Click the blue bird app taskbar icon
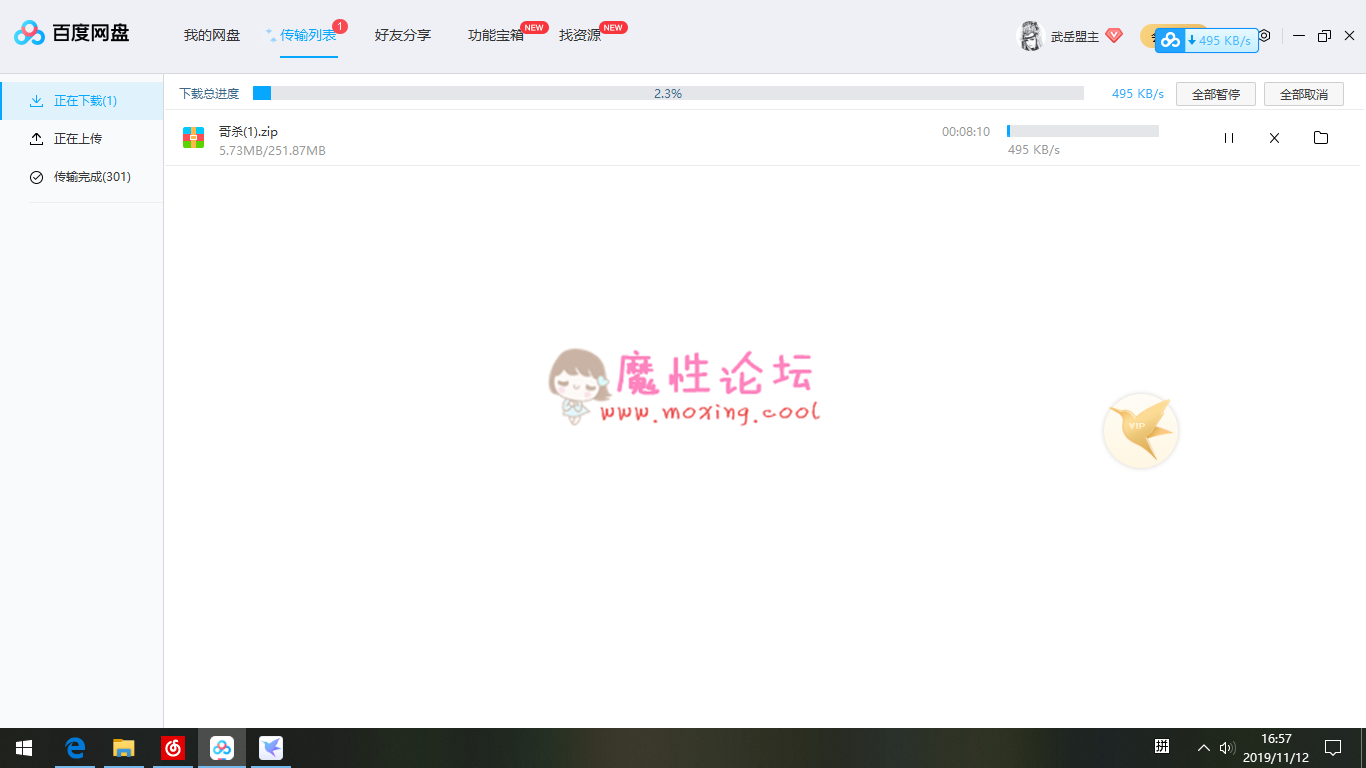 tap(271, 748)
